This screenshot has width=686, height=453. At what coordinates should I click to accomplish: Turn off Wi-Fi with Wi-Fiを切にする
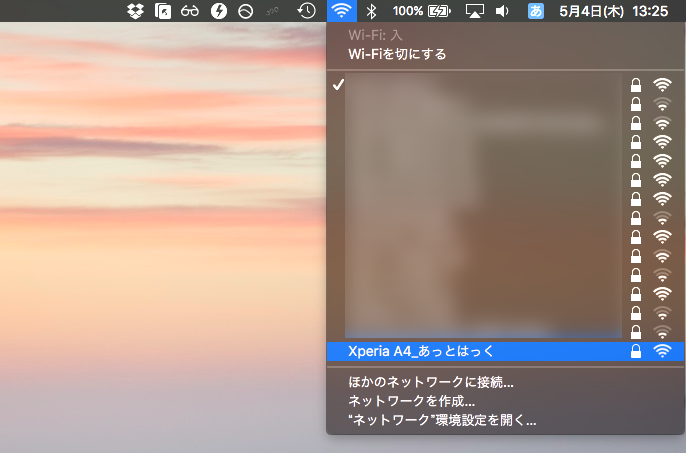click(x=397, y=54)
